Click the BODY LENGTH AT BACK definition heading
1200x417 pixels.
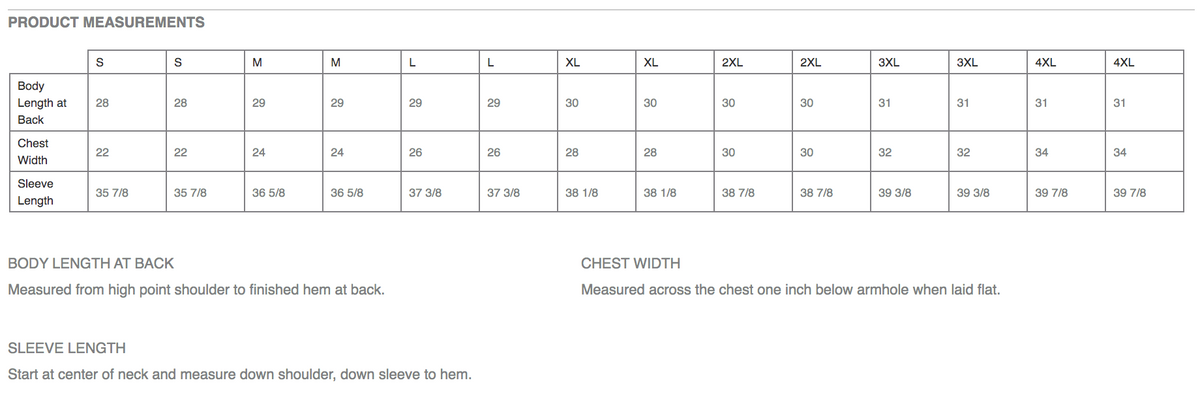(91, 264)
